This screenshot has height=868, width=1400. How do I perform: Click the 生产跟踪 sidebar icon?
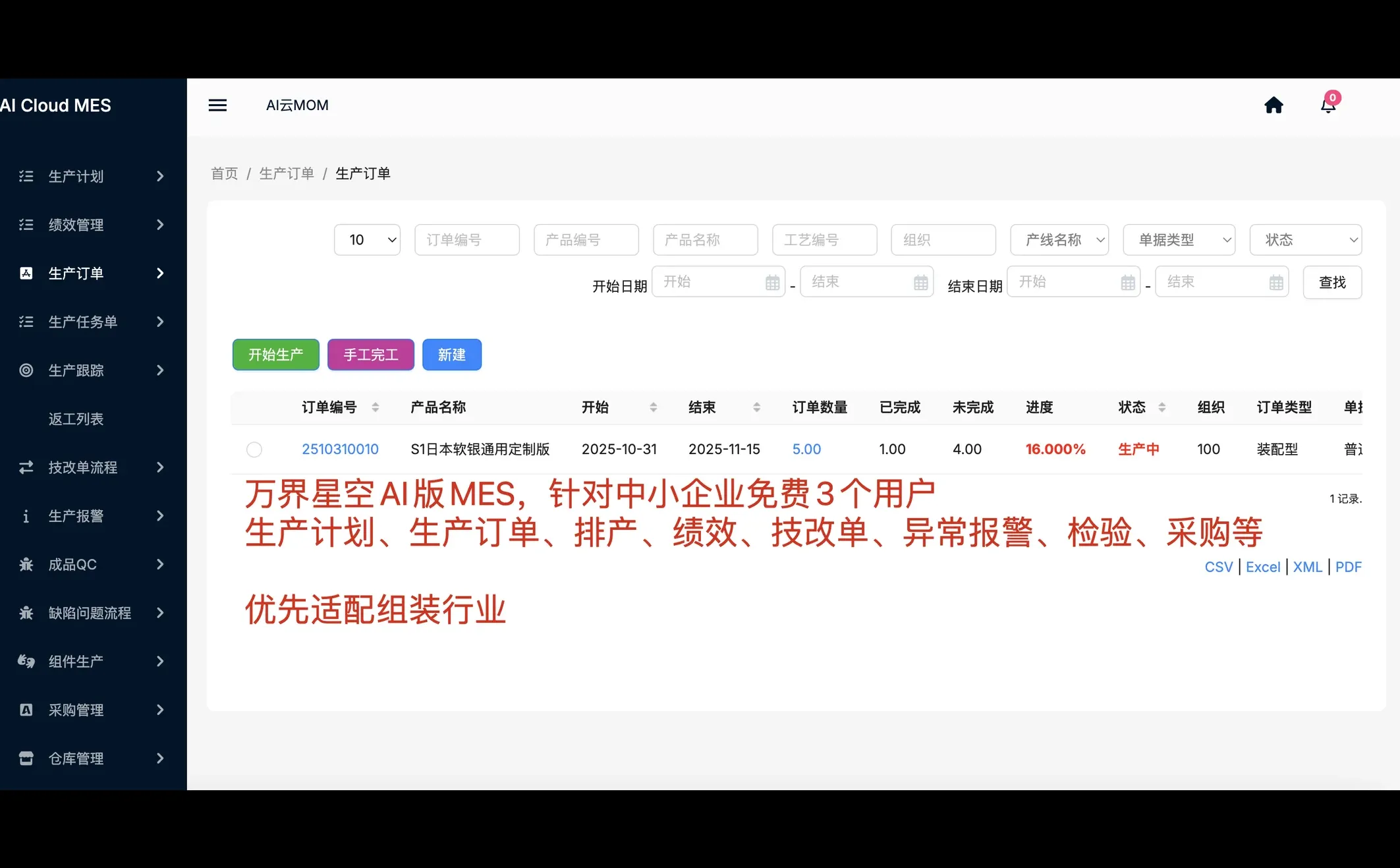pos(26,370)
